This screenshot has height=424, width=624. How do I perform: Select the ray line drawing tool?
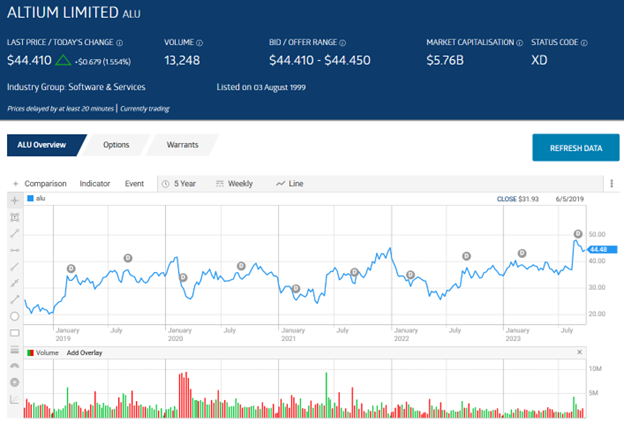pos(15,266)
